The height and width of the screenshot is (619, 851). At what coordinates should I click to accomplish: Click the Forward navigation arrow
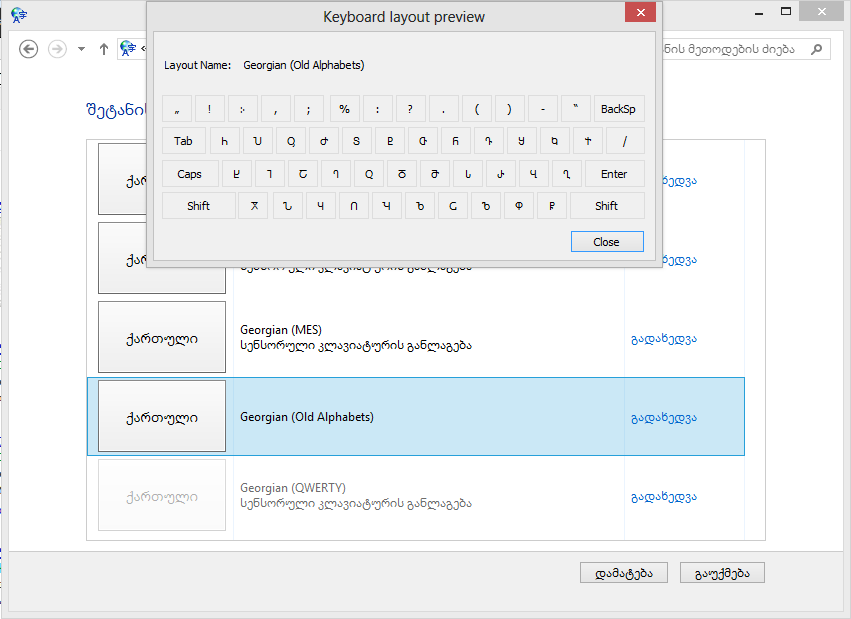(x=58, y=49)
